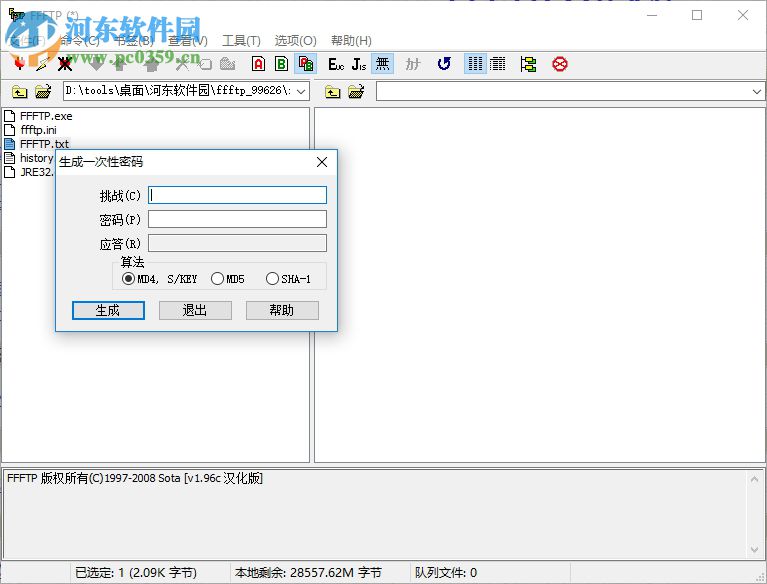Open local change-folder icon
Image resolution: width=767 pixels, height=584 pixels.
coord(43,91)
